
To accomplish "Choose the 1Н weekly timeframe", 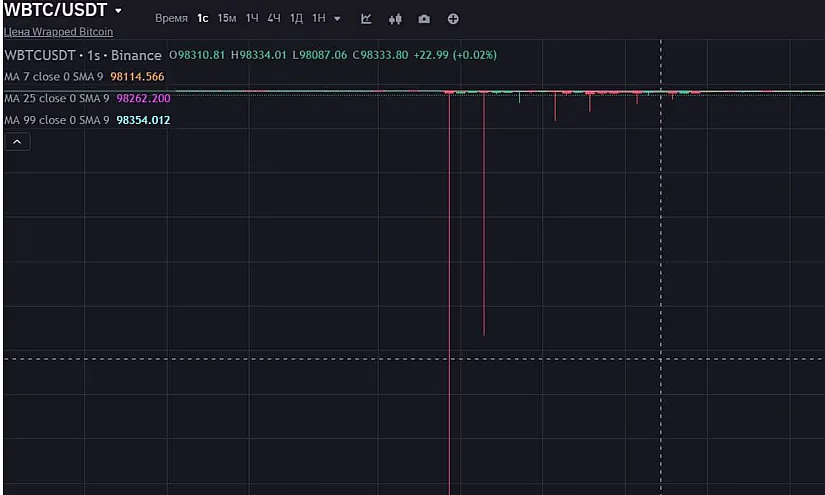I will (318, 19).
